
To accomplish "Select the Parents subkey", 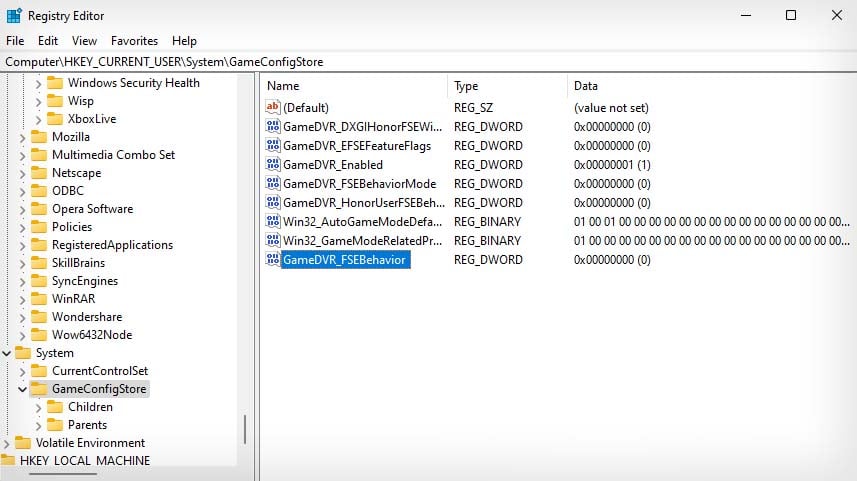I will tap(87, 425).
